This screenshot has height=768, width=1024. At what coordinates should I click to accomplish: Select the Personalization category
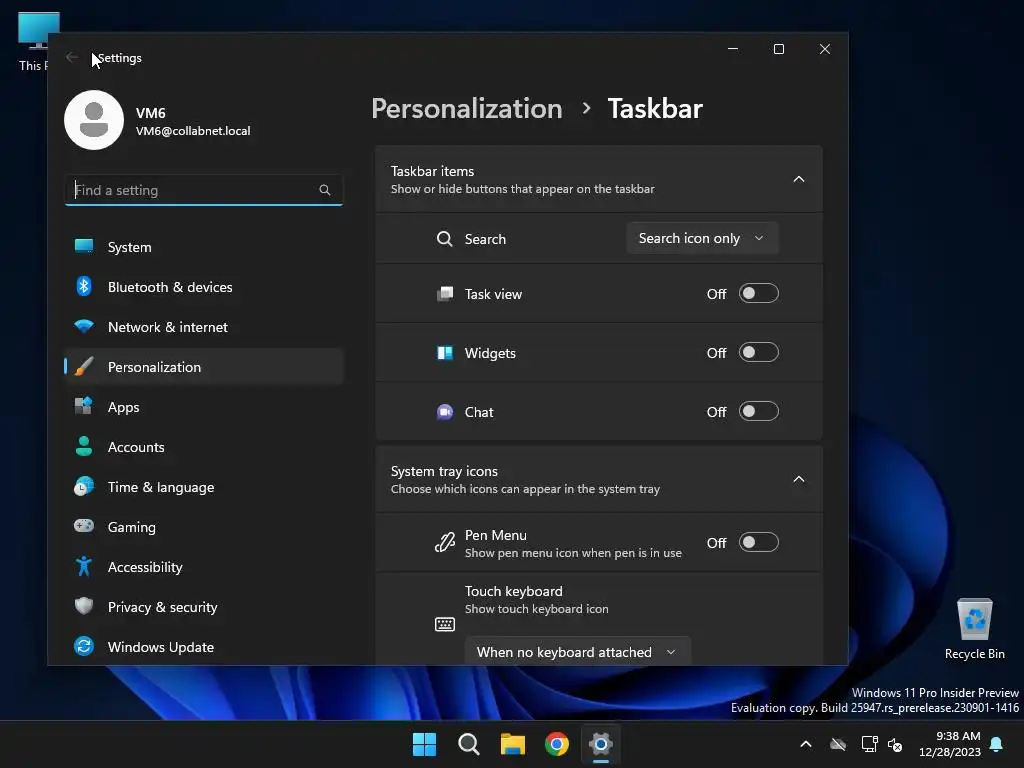(204, 366)
